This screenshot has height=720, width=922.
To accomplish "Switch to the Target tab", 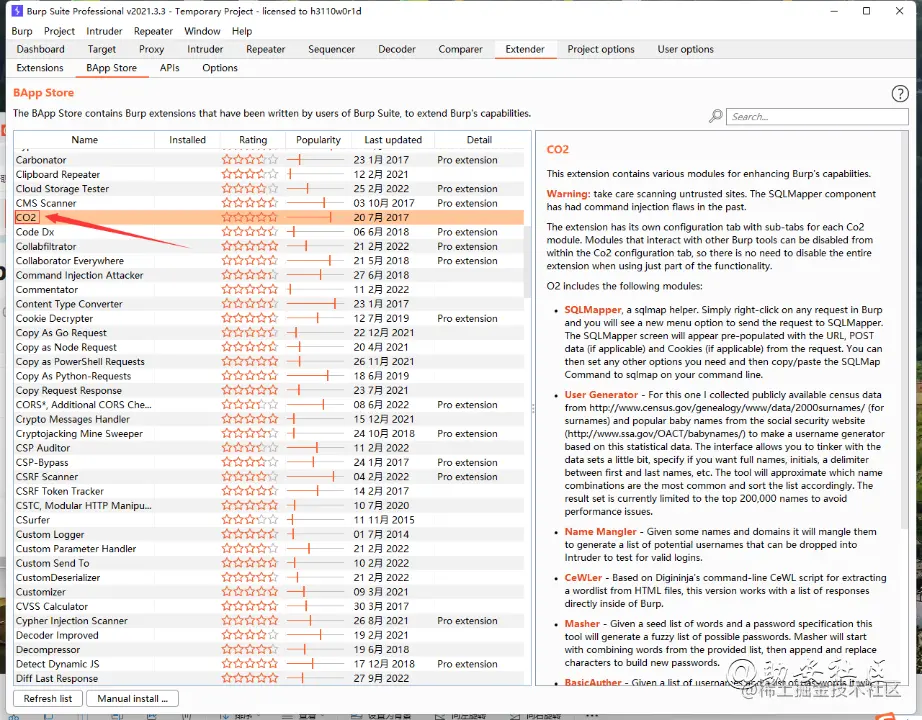I will 102,49.
